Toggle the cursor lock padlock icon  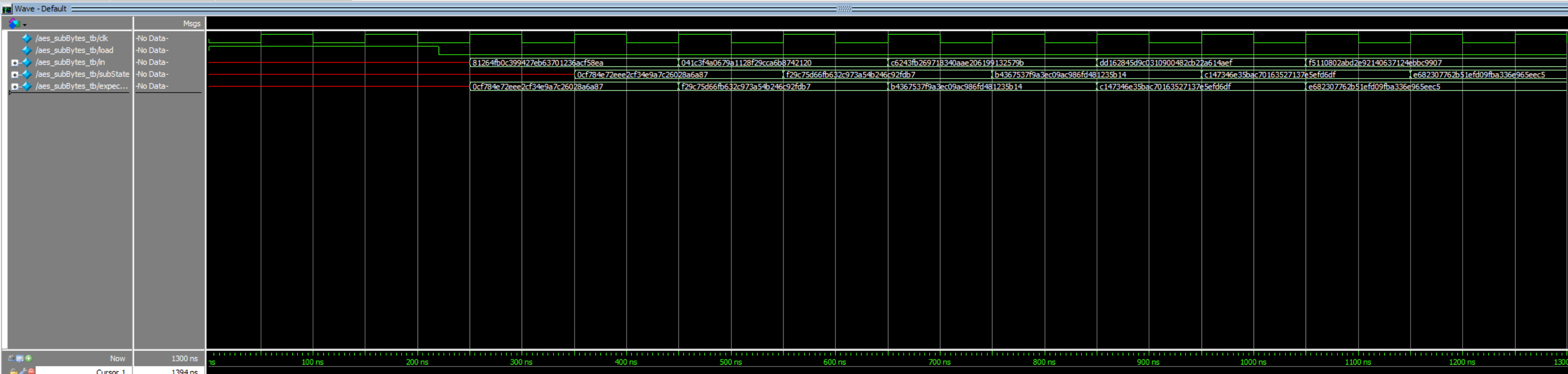14,371
